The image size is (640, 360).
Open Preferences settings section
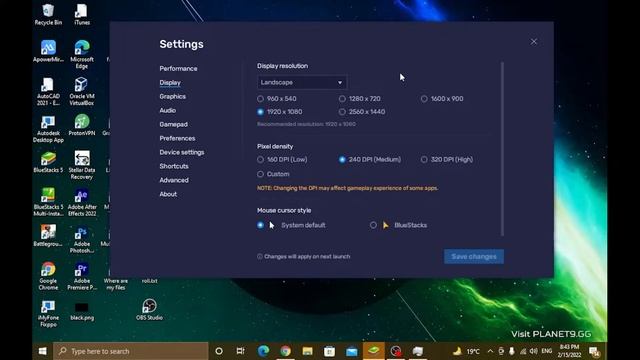tap(177, 138)
